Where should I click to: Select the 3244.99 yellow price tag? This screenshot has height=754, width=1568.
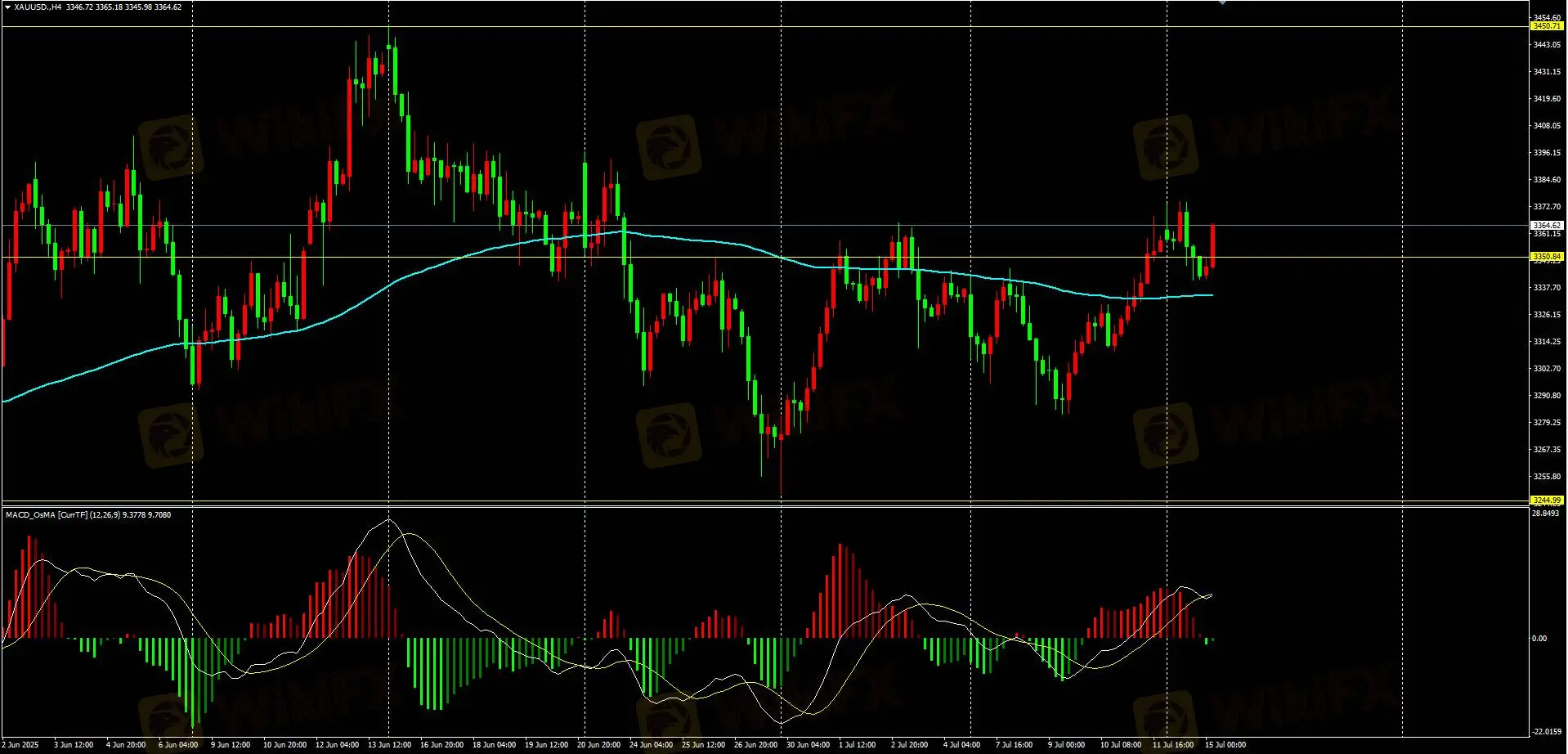tap(1547, 500)
